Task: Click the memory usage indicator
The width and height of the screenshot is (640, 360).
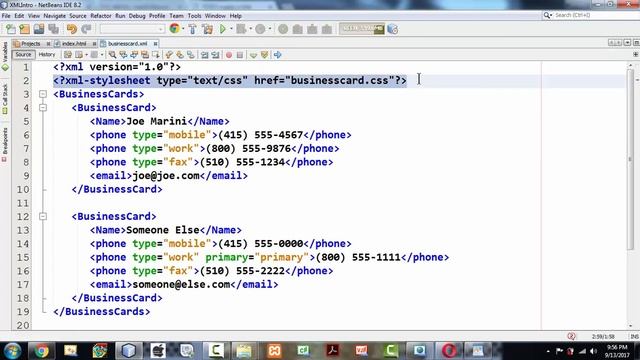Action: [x=362, y=29]
